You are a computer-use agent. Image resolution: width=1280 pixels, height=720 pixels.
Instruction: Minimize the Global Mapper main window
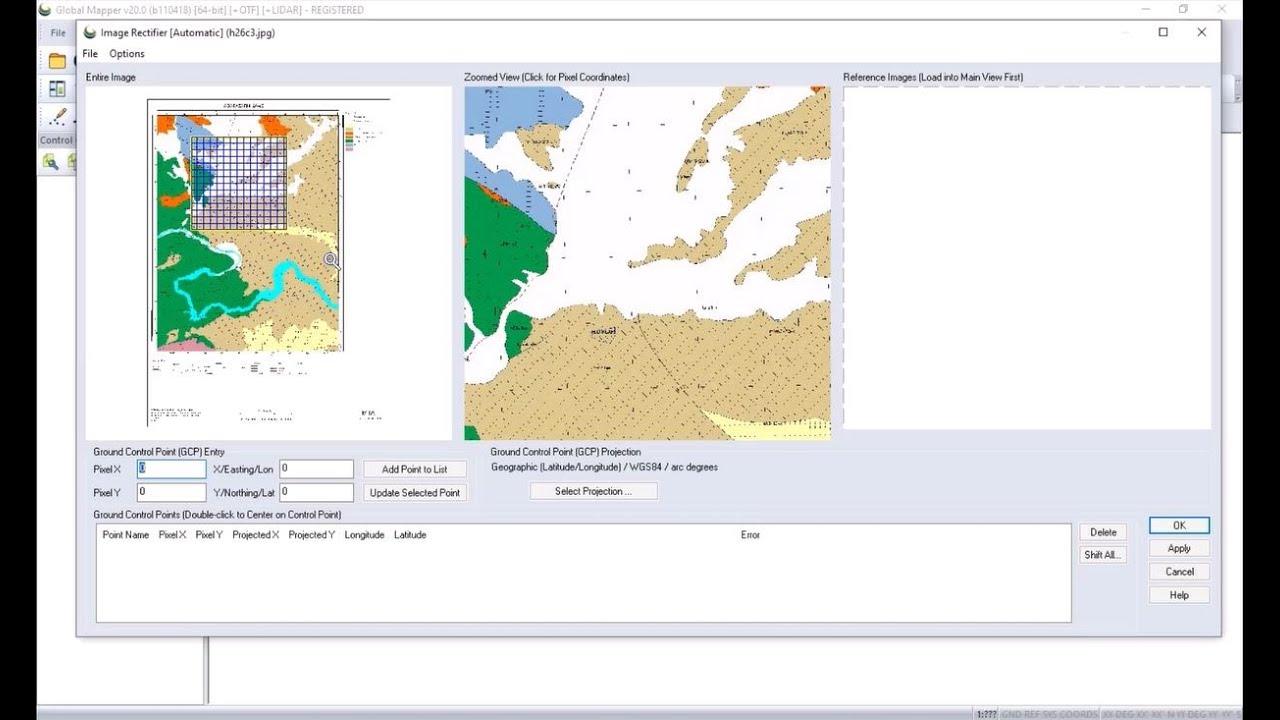pyautogui.click(x=1144, y=10)
